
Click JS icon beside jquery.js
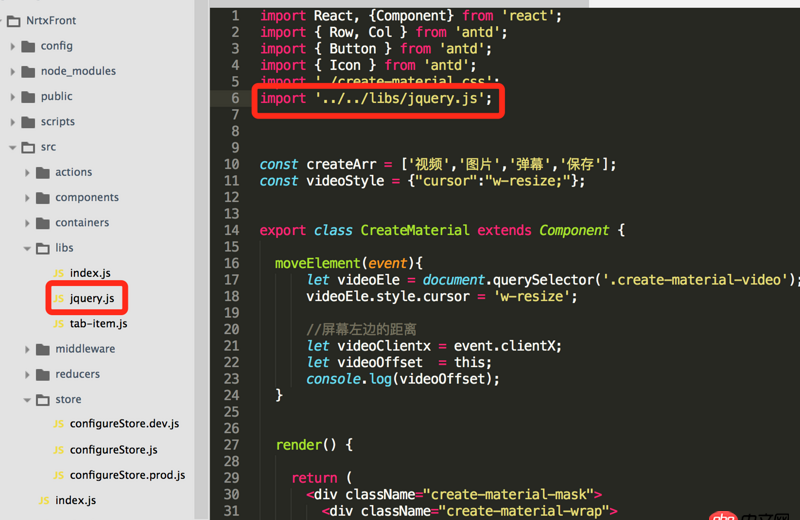coord(59,299)
